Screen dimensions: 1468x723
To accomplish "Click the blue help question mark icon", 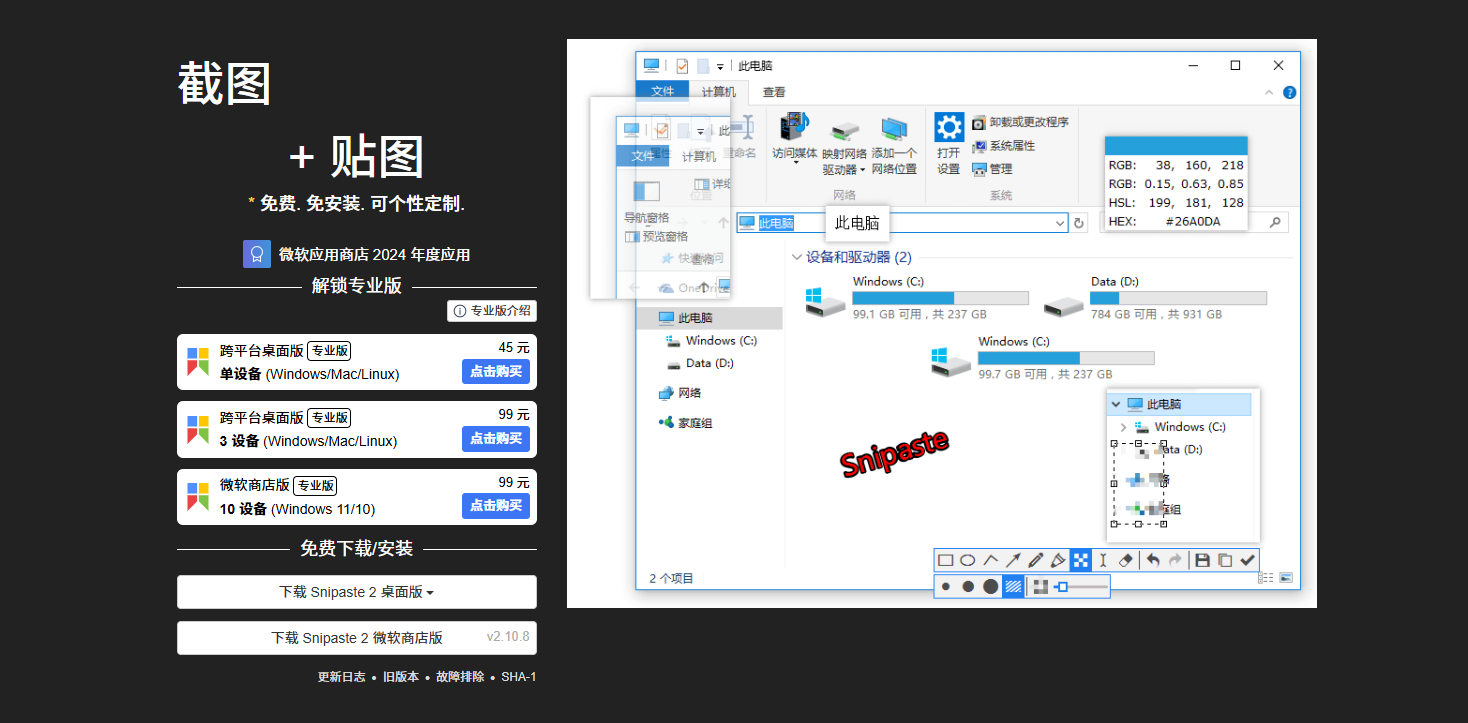I will (1290, 92).
